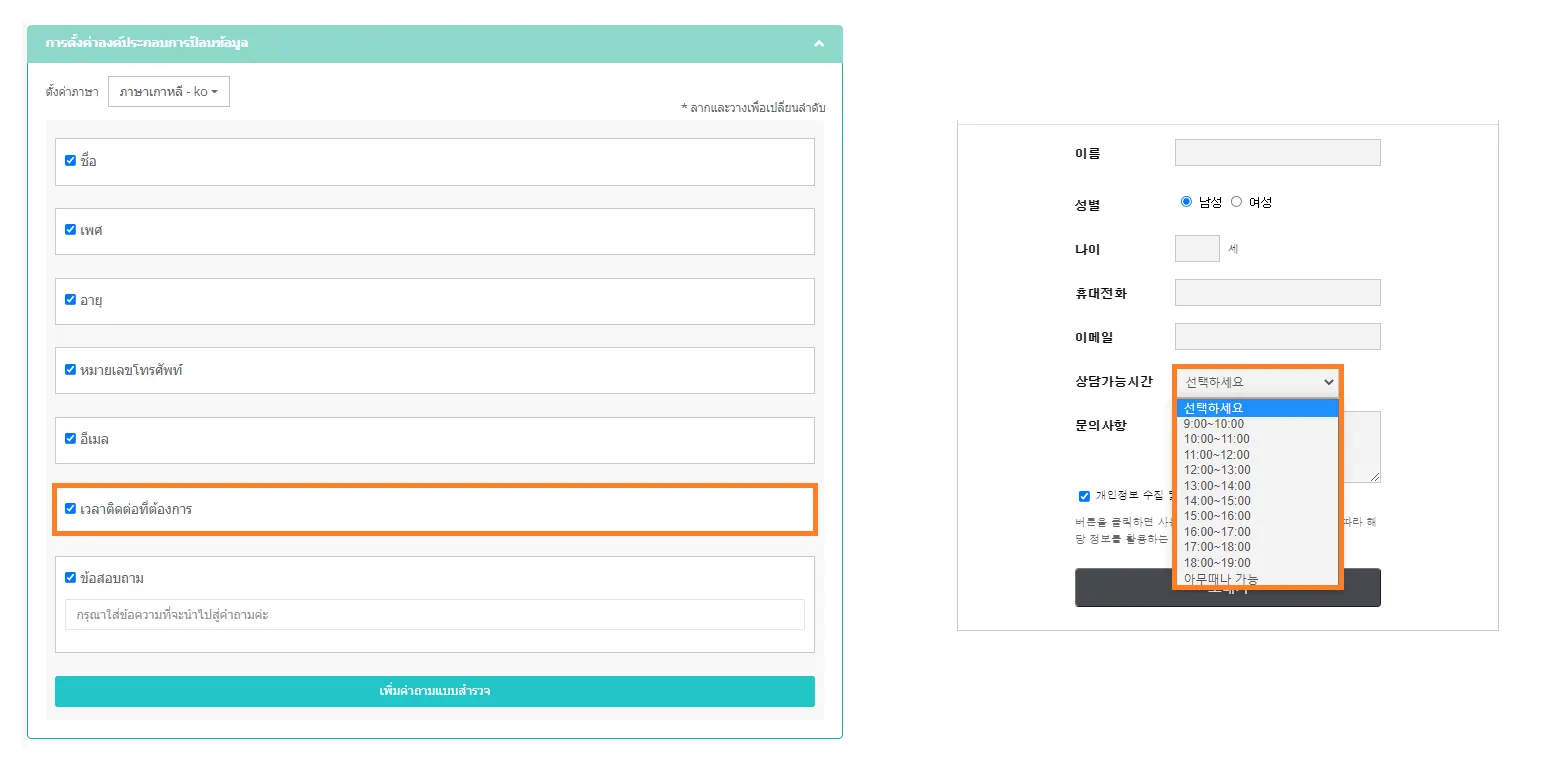Collapse the input settings panel chevron
The height and width of the screenshot is (771, 1543).
[x=819, y=44]
